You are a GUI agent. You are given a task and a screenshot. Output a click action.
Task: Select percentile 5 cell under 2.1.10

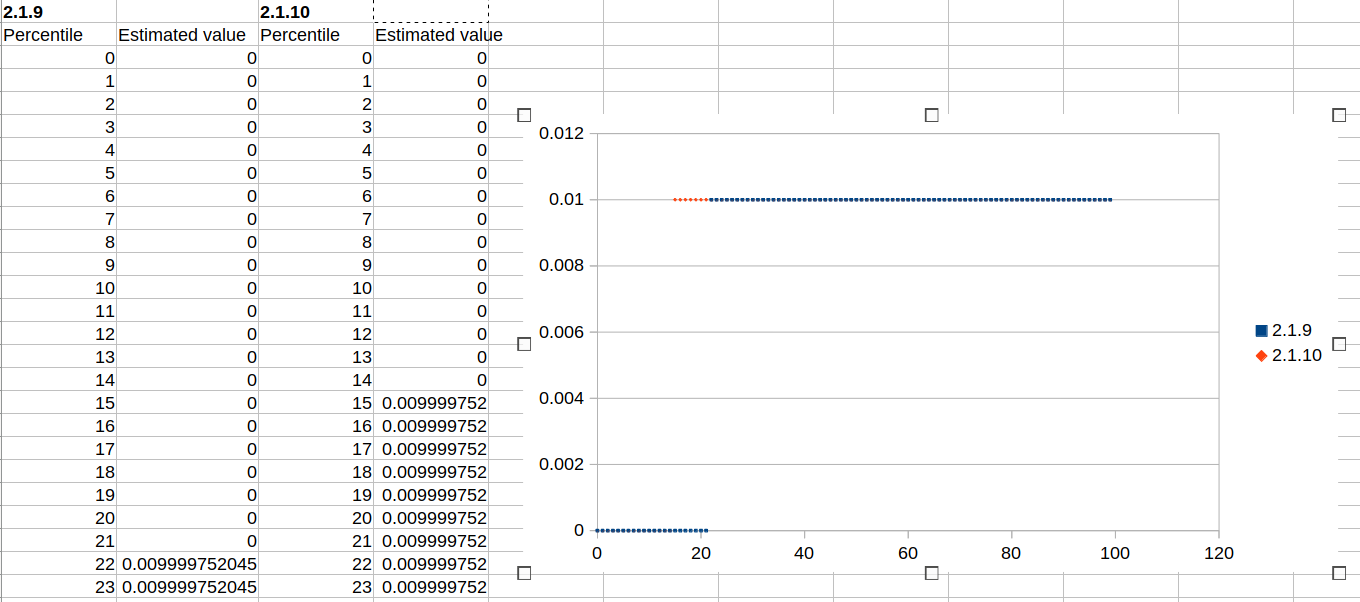point(315,173)
